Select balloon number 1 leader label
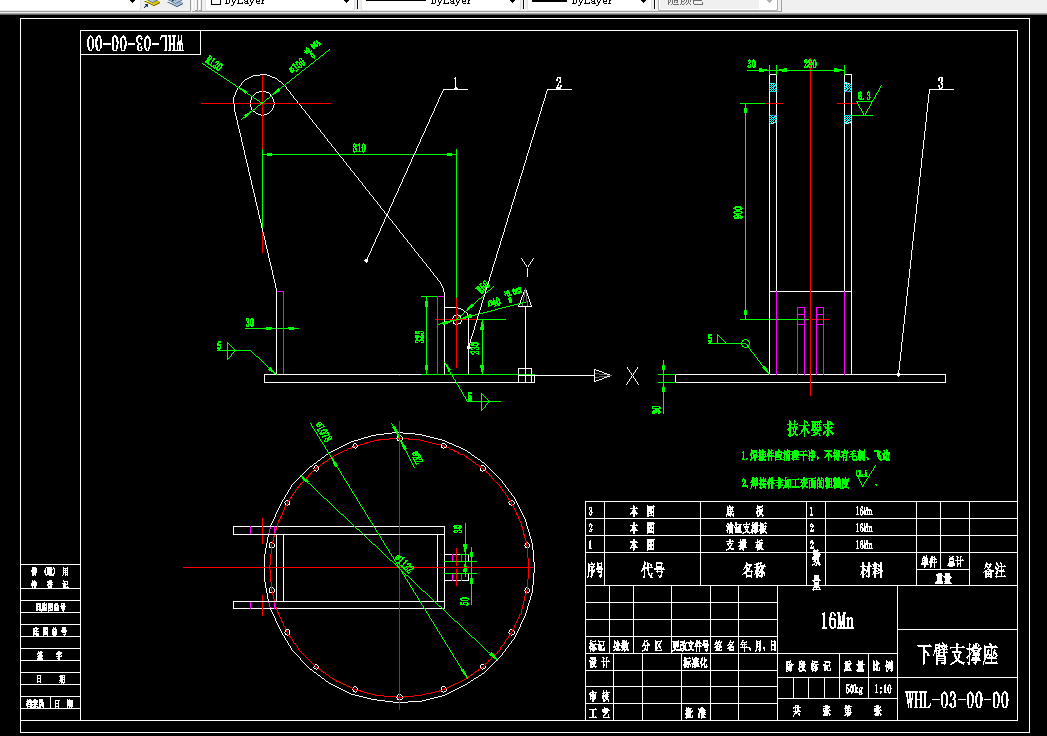Viewport: 1047px width, 736px height. [456, 83]
